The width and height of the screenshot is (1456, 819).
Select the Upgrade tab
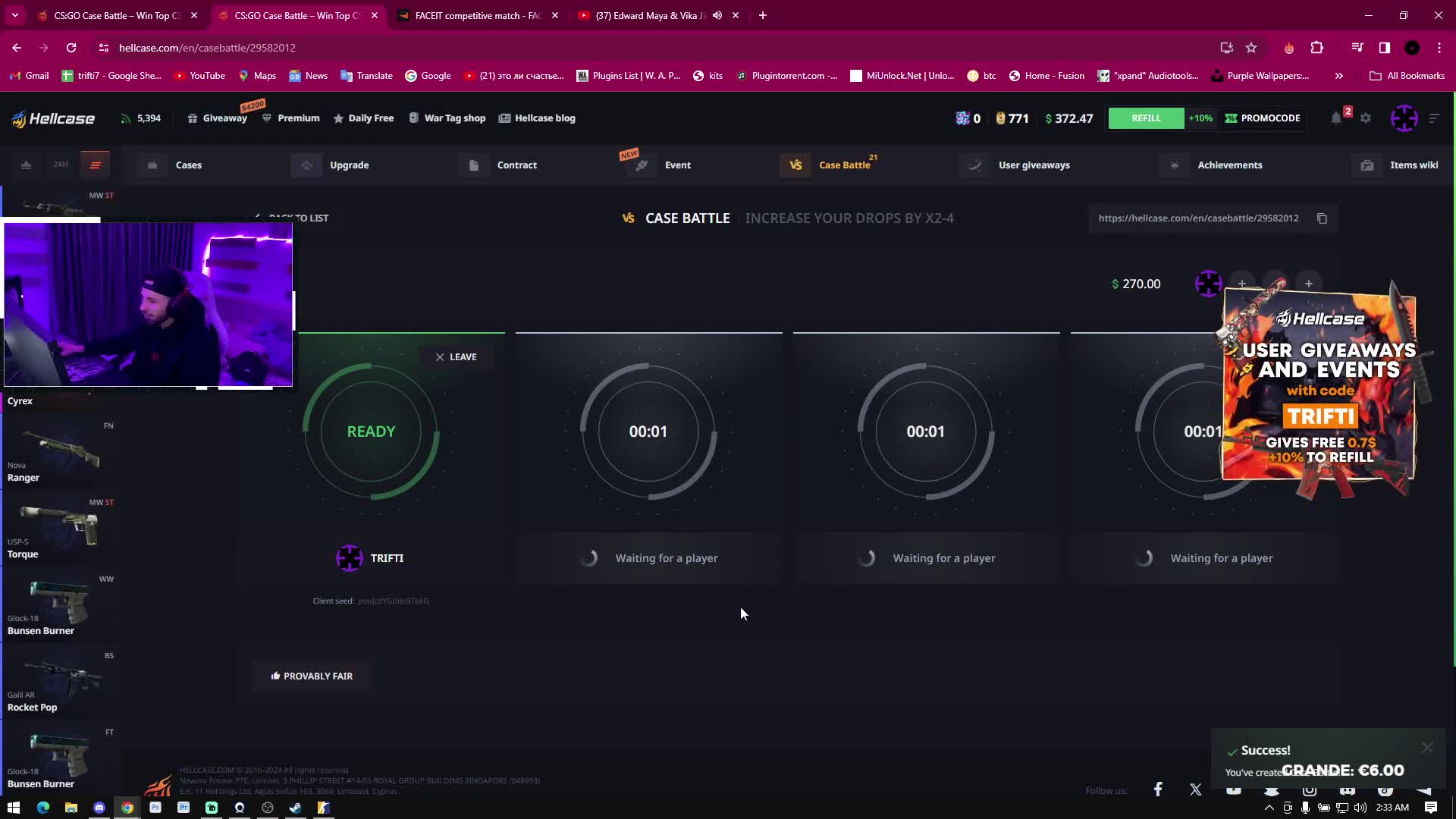tap(332, 165)
